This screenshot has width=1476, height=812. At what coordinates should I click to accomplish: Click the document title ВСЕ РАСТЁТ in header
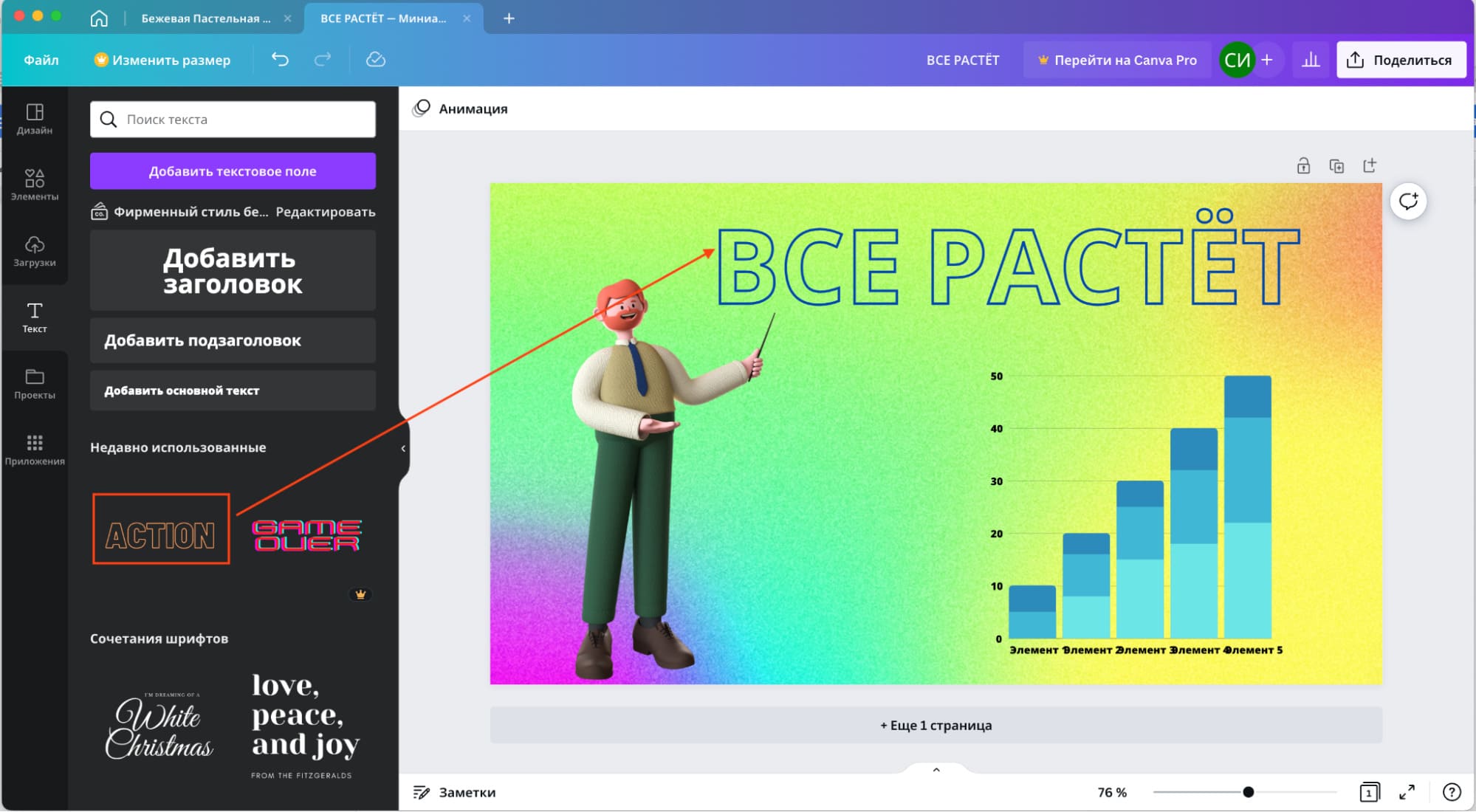click(x=963, y=60)
